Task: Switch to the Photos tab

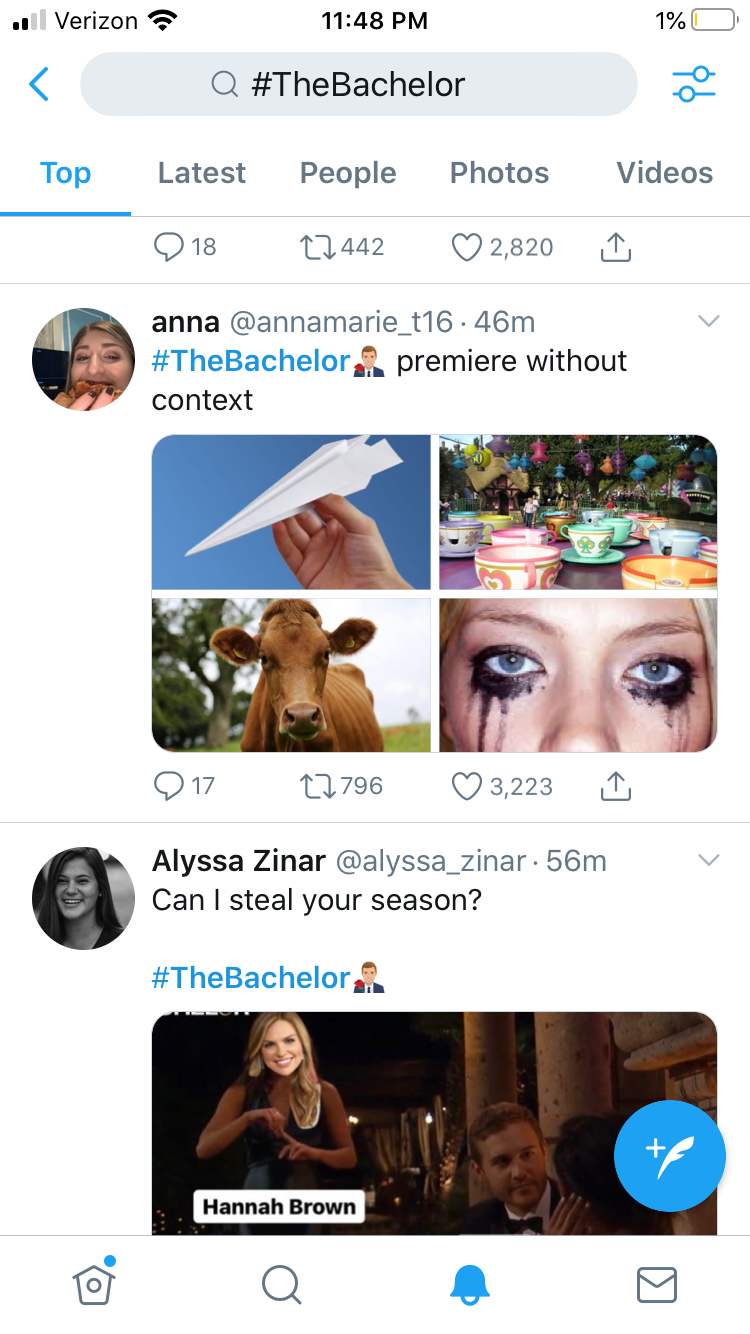Action: pyautogui.click(x=499, y=173)
